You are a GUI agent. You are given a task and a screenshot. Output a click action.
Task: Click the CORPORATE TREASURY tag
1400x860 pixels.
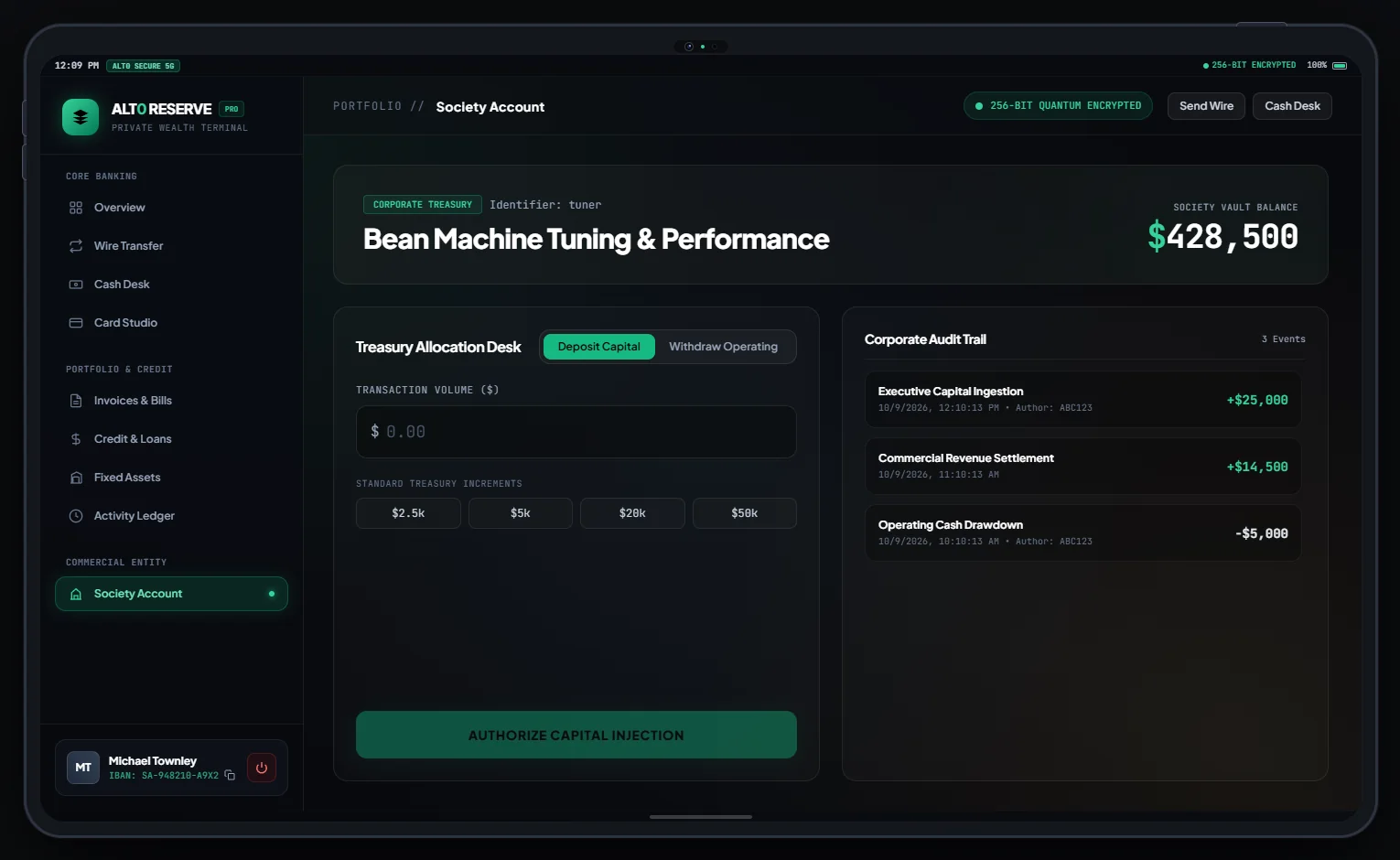423,205
